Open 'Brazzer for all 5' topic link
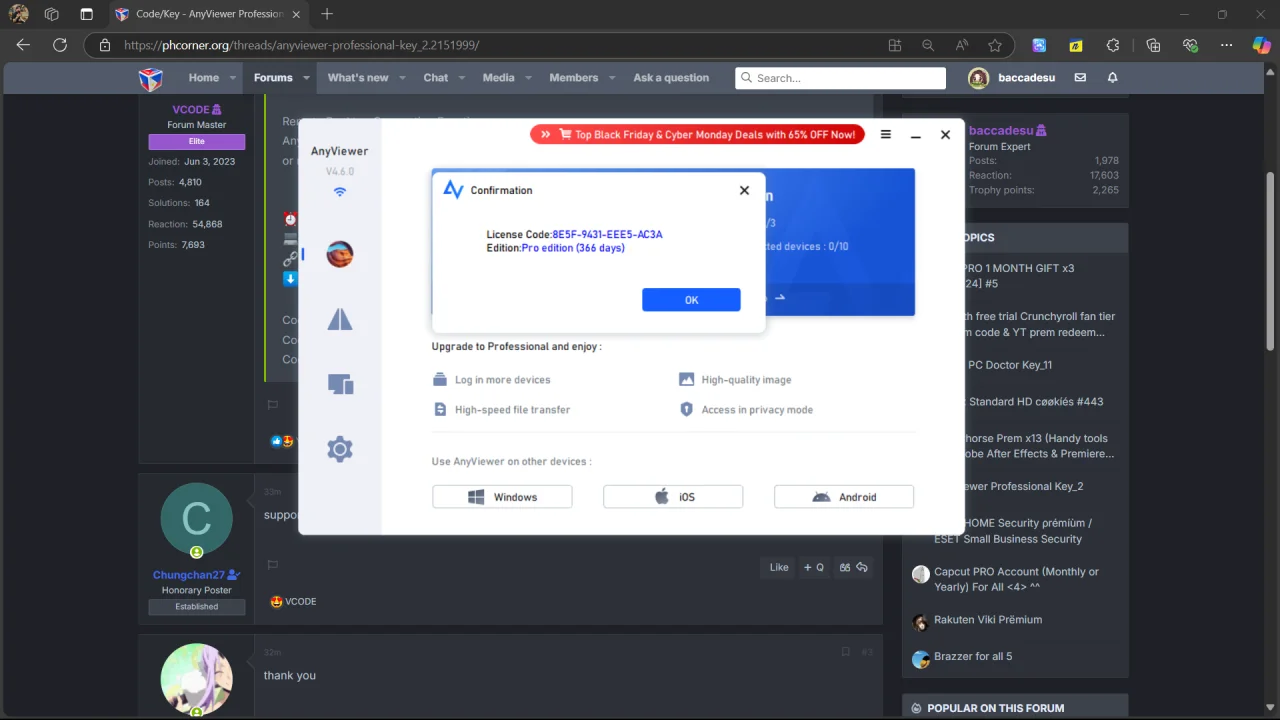 (973, 657)
